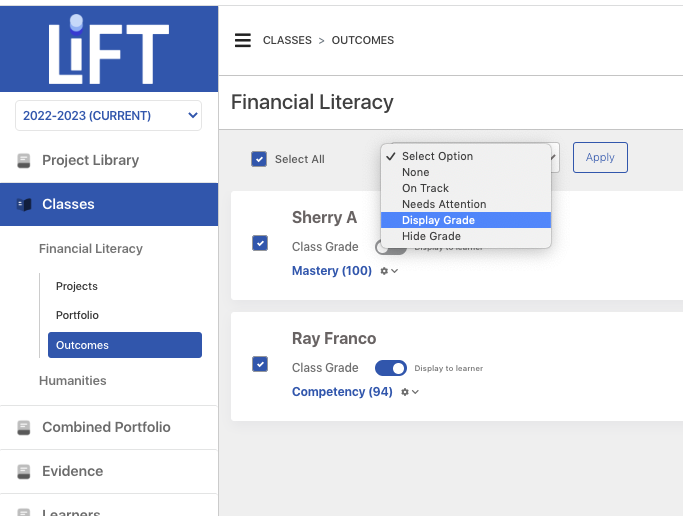Open the hamburger menu icon
Screen dimensions: 683x516
click(243, 40)
